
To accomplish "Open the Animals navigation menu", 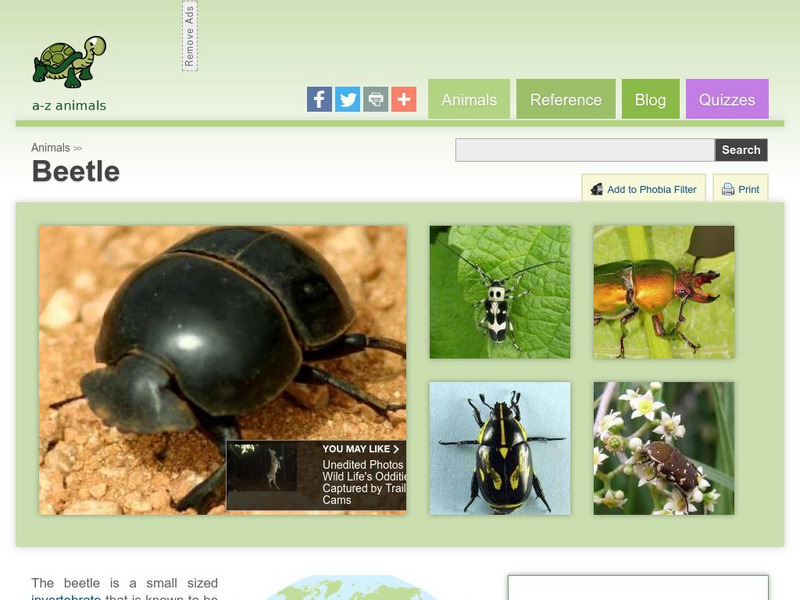I will pos(469,99).
